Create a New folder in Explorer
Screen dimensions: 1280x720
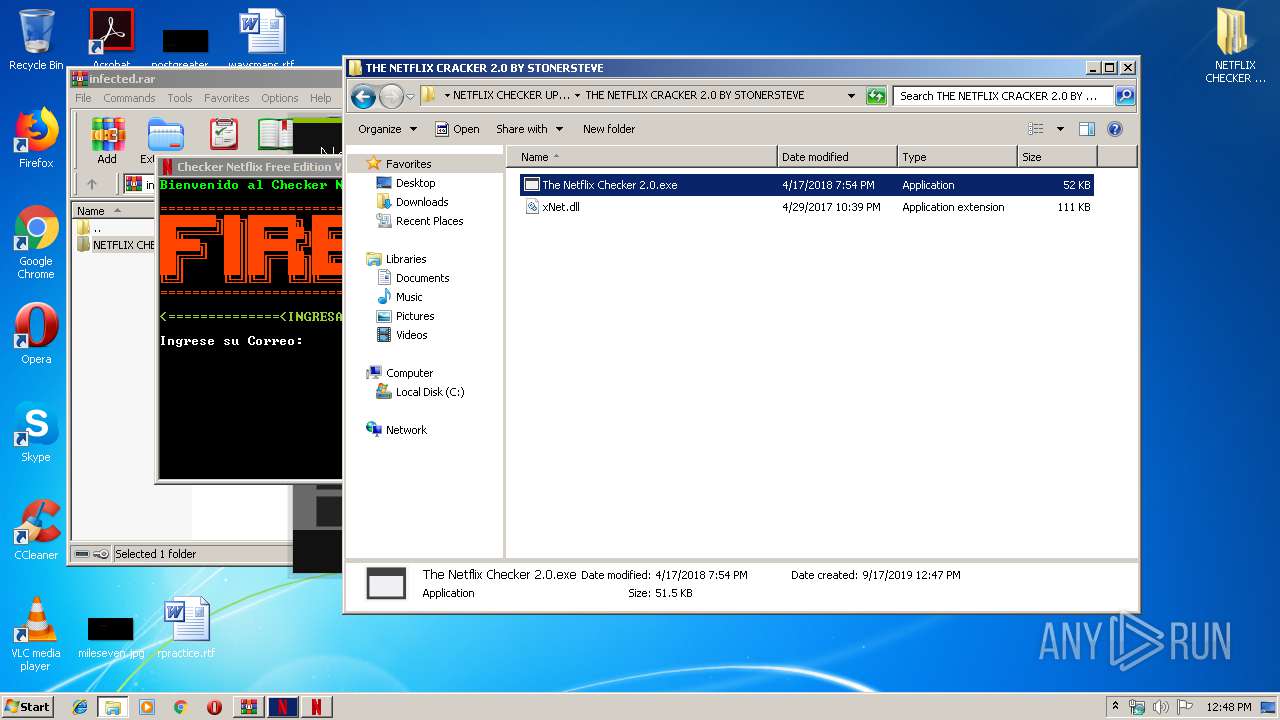pyautogui.click(x=609, y=129)
